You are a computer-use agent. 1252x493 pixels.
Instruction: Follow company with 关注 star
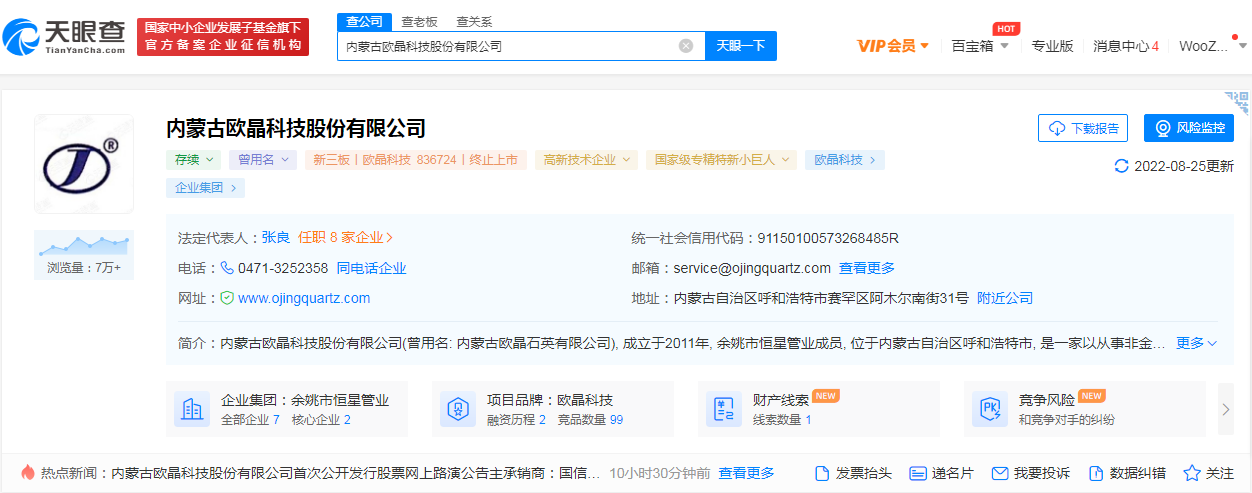[1209, 473]
